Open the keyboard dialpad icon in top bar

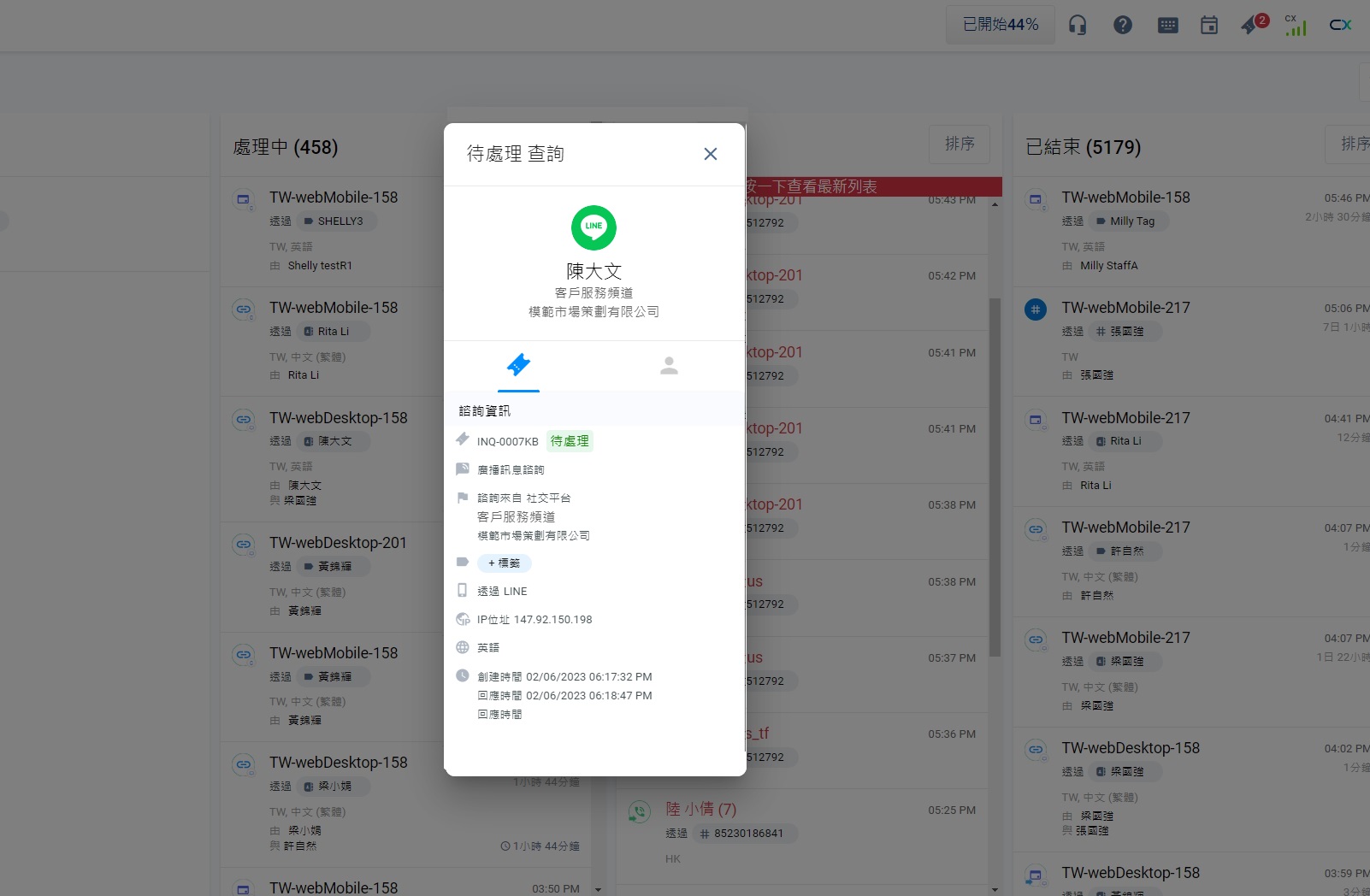point(1168,26)
